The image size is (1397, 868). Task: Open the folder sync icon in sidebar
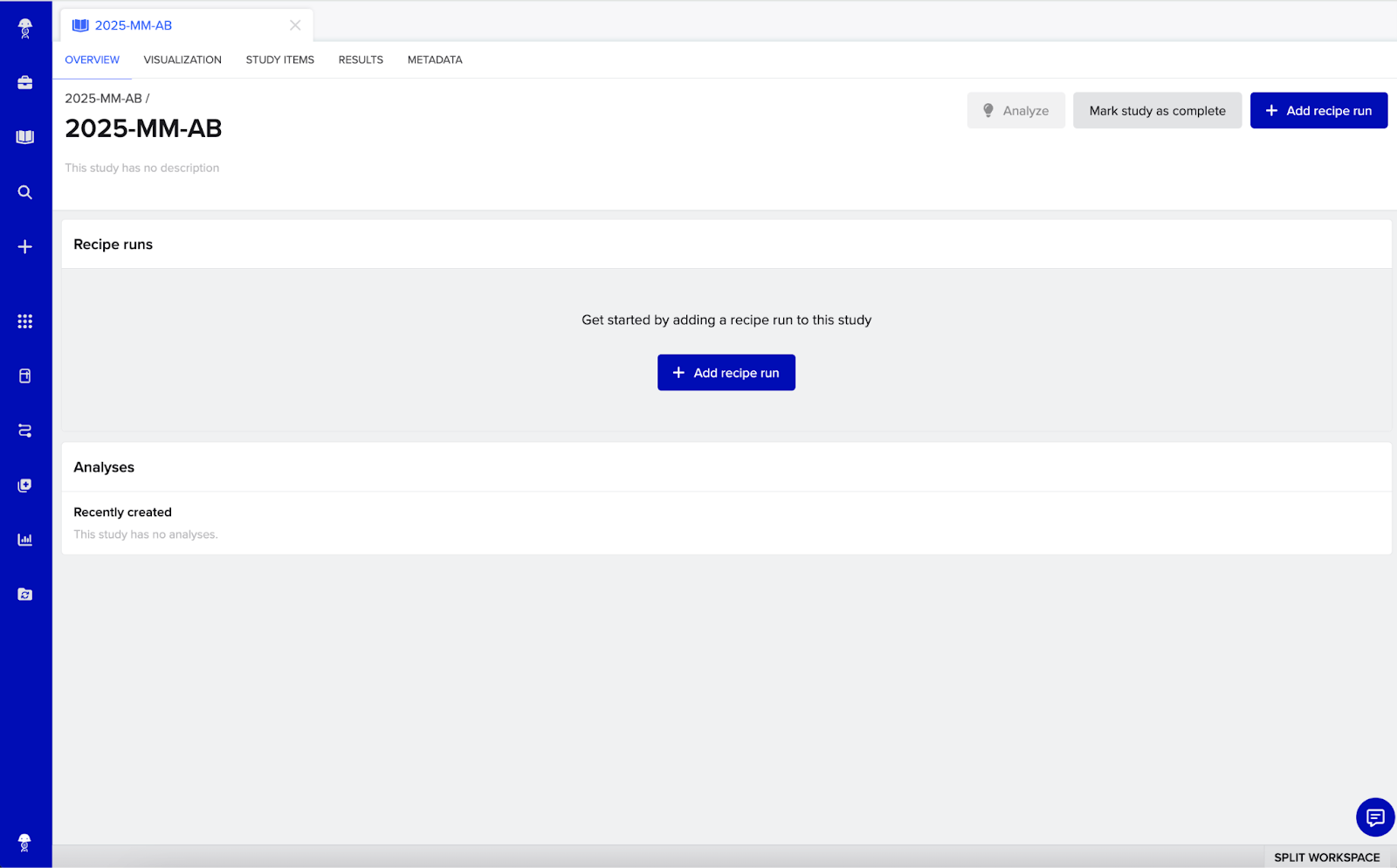pos(25,595)
